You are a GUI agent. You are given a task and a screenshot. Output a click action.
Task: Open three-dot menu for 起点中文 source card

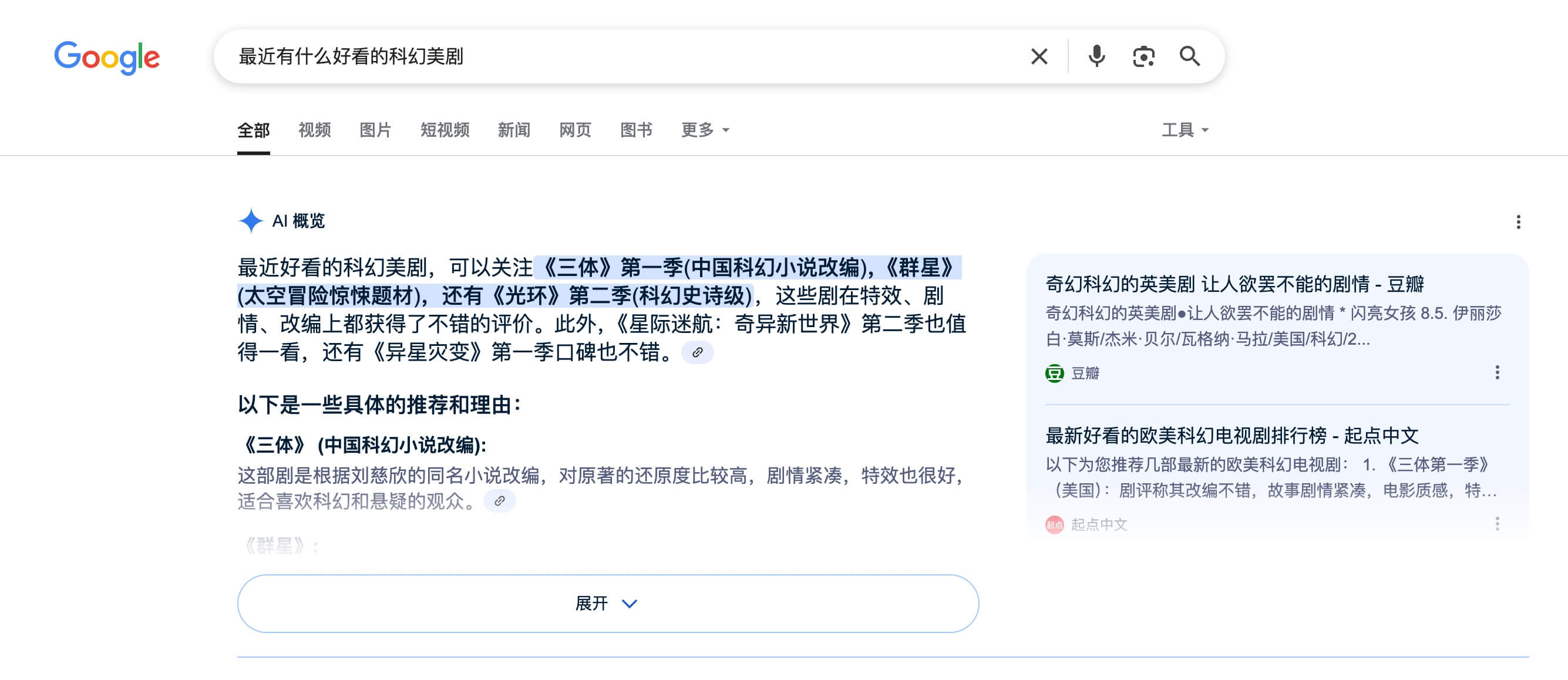point(1497,524)
